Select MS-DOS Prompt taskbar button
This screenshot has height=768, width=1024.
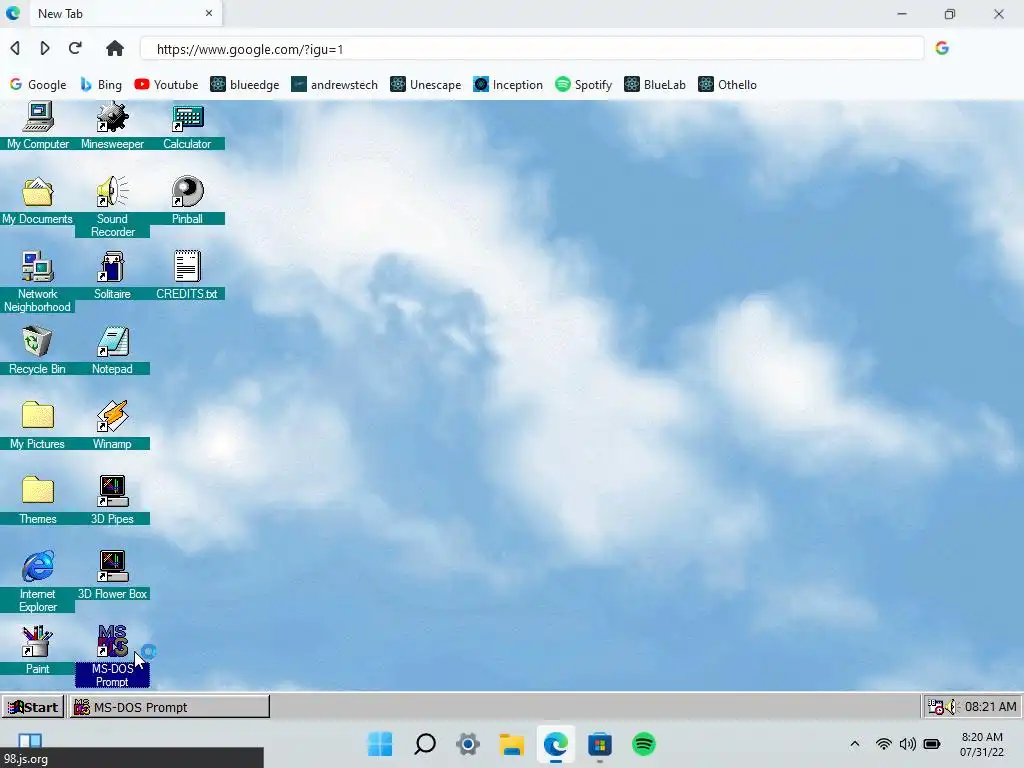170,707
